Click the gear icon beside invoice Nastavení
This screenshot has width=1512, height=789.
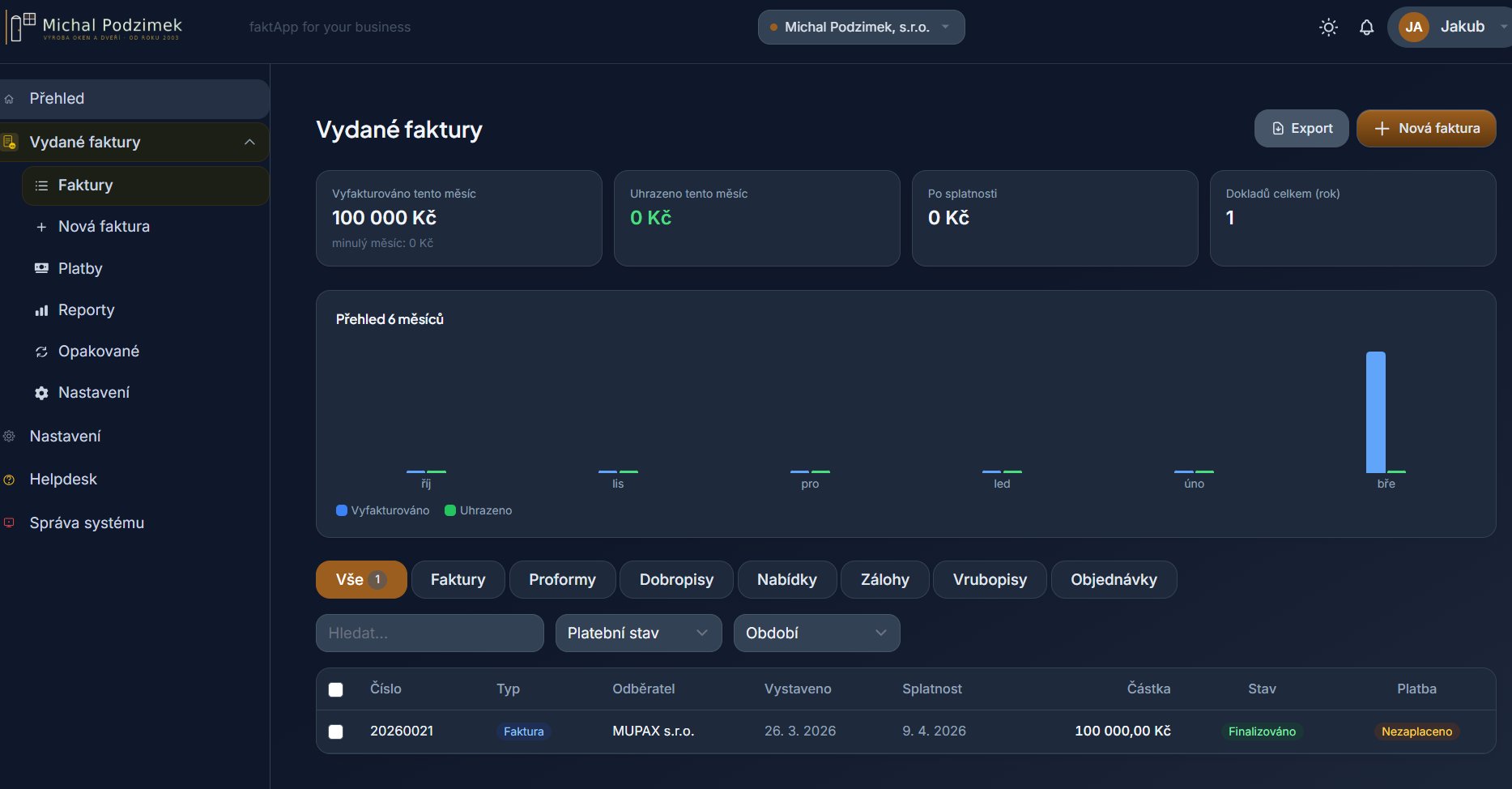click(x=41, y=393)
